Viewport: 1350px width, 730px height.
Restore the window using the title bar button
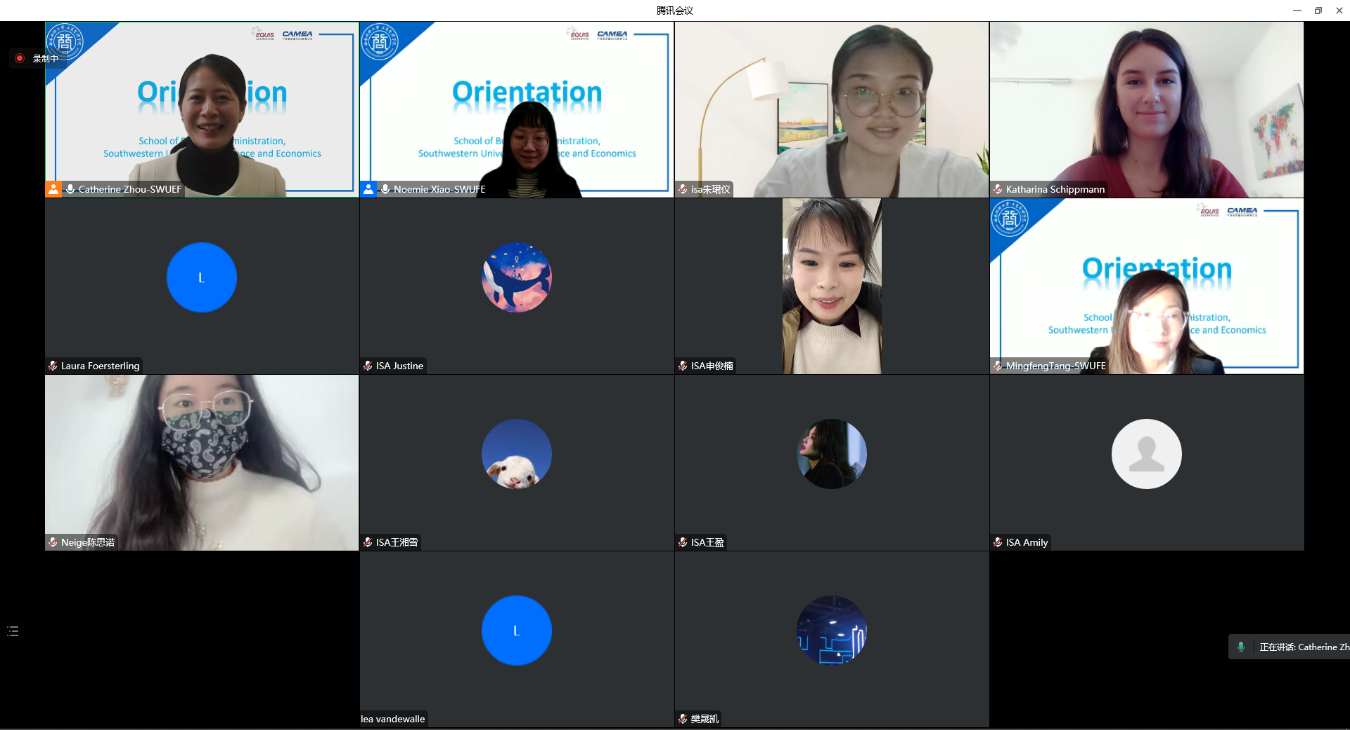[x=1318, y=10]
